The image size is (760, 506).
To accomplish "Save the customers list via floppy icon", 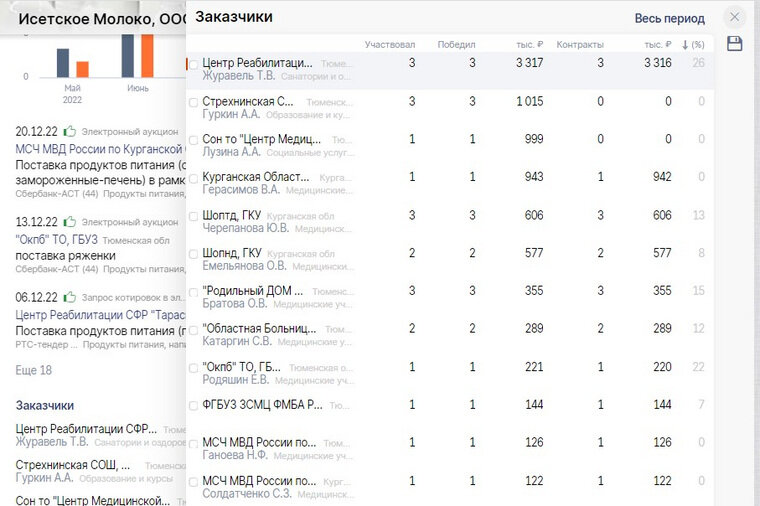I will pos(734,44).
